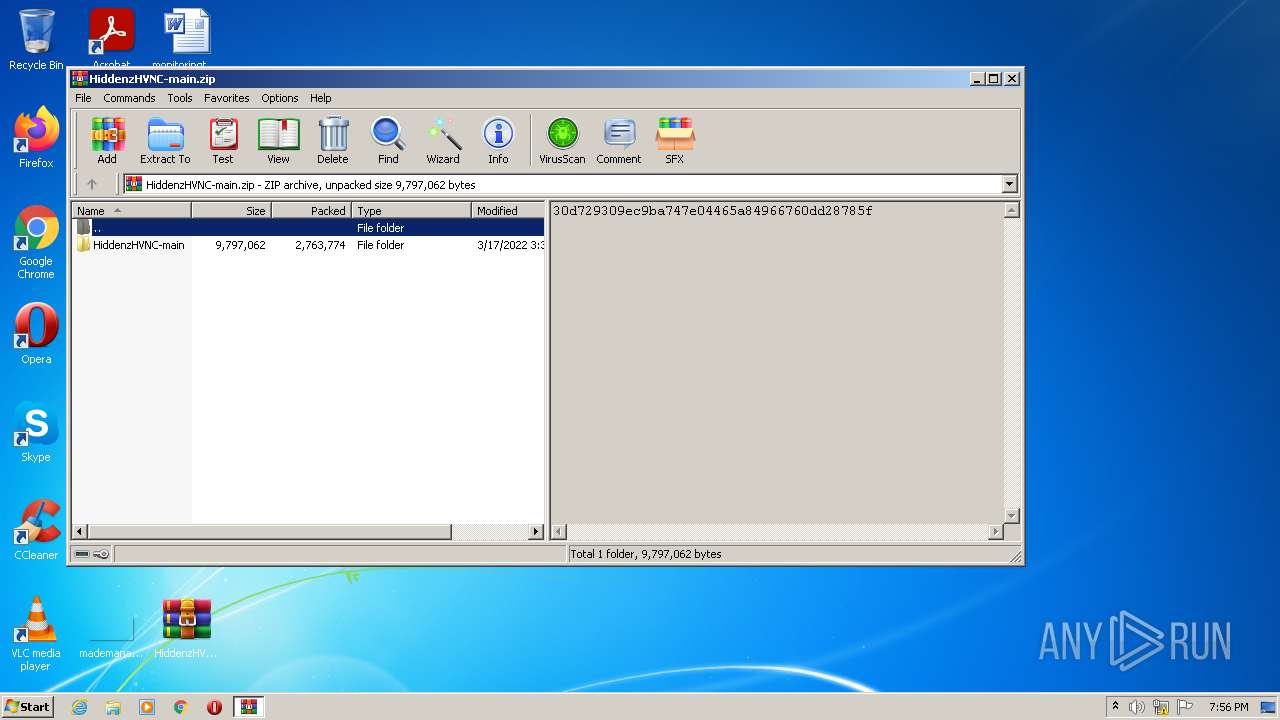
Task: Show hidden tray icons arrow
Action: [1115, 707]
